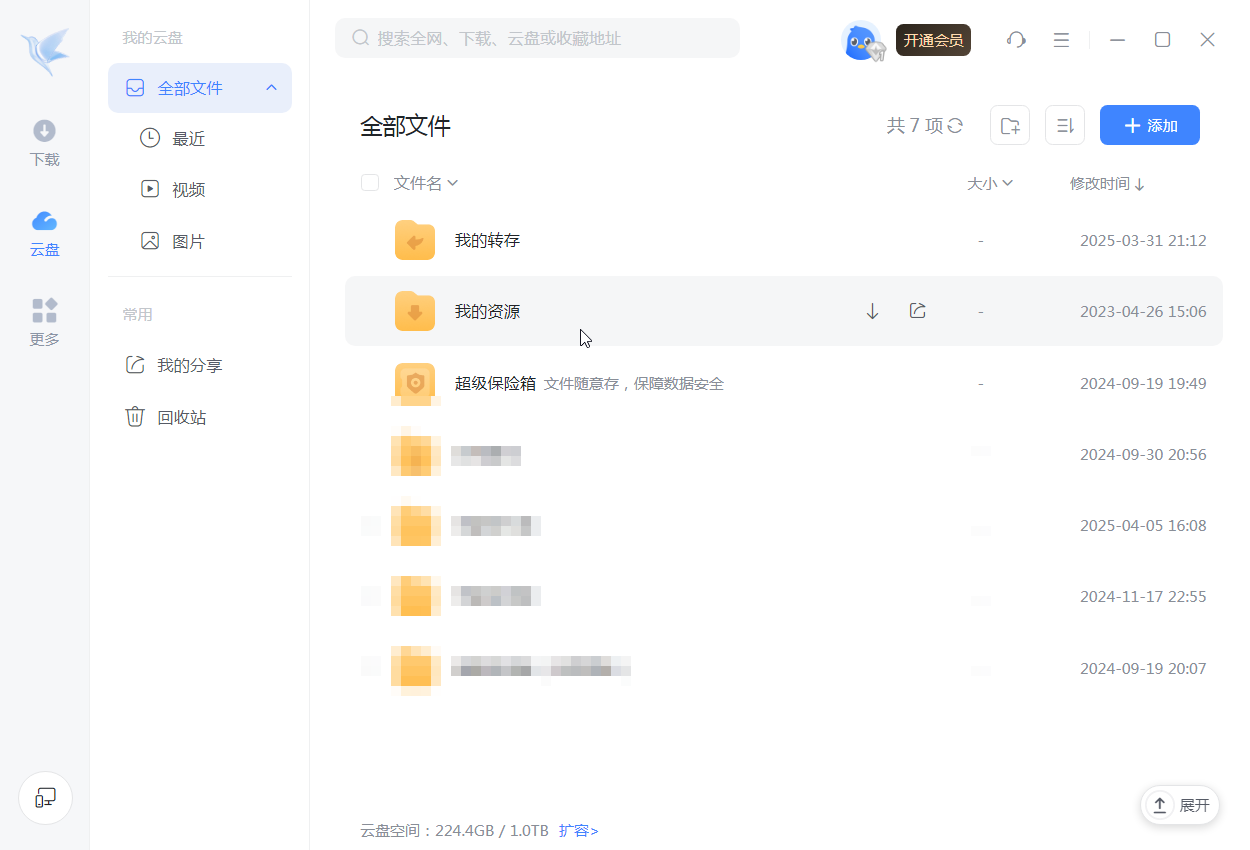
Task: Click the headset customer service icon
Action: point(1016,40)
